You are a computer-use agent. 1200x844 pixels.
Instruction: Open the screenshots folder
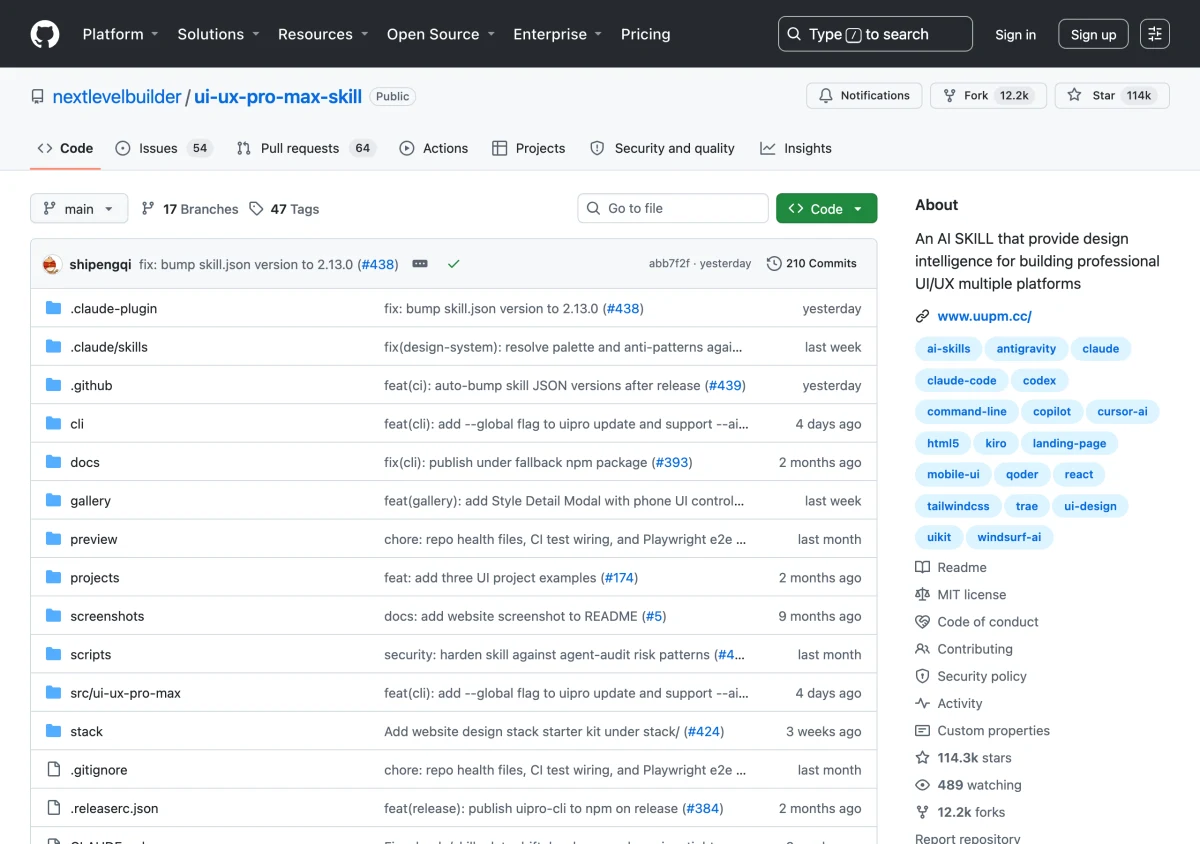click(x=107, y=616)
